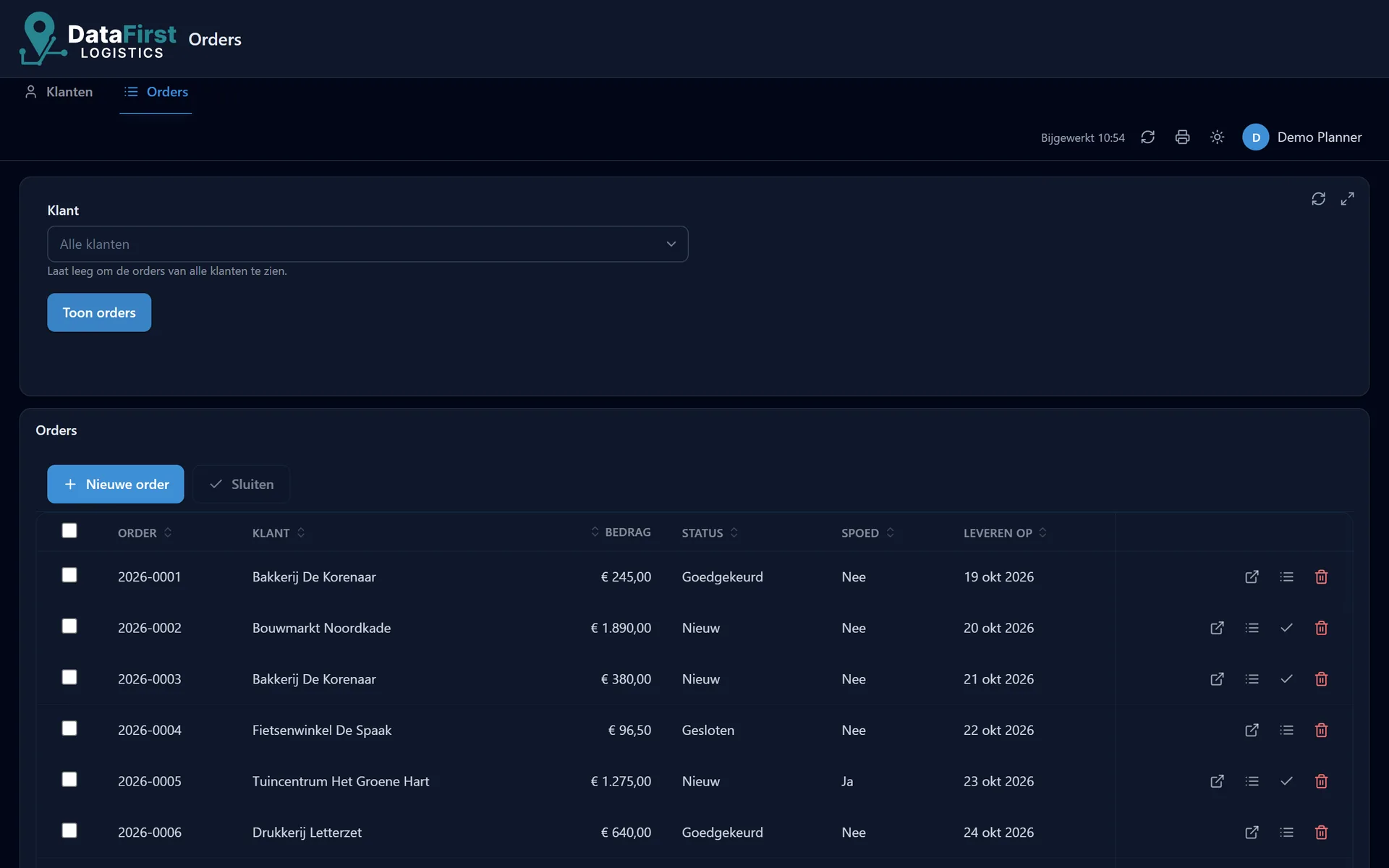
Task: Click the refresh icon next to Bijgewerkt 10:54
Action: click(1147, 137)
